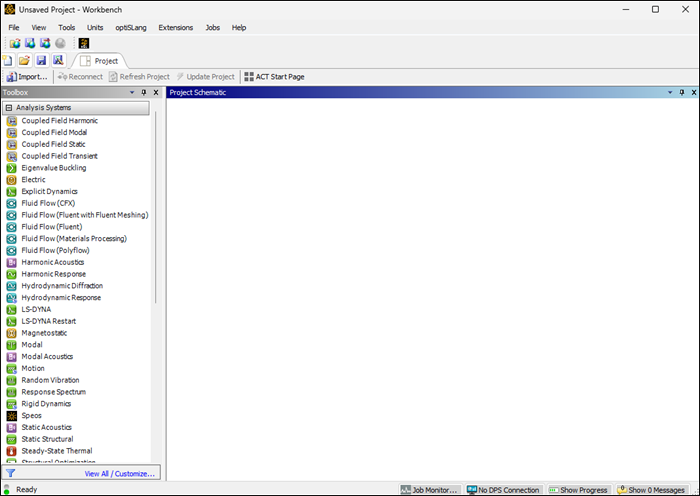Switch to the Project tab
The width and height of the screenshot is (700, 496).
[99, 61]
